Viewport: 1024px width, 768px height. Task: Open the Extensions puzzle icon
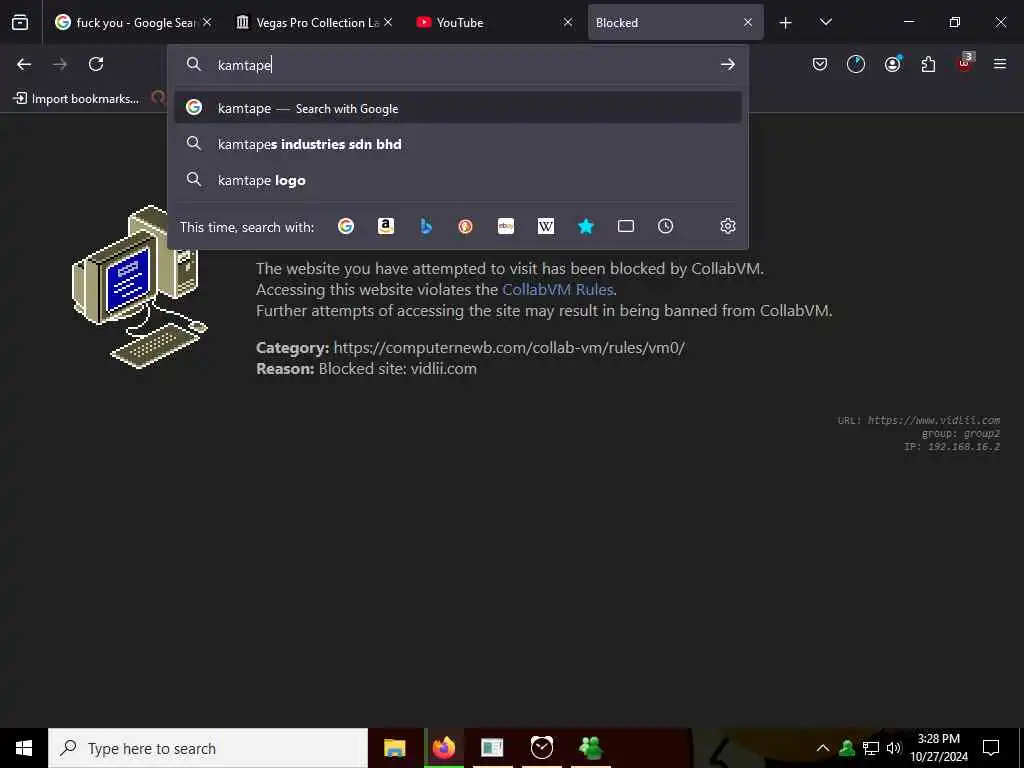pyautogui.click(x=928, y=64)
